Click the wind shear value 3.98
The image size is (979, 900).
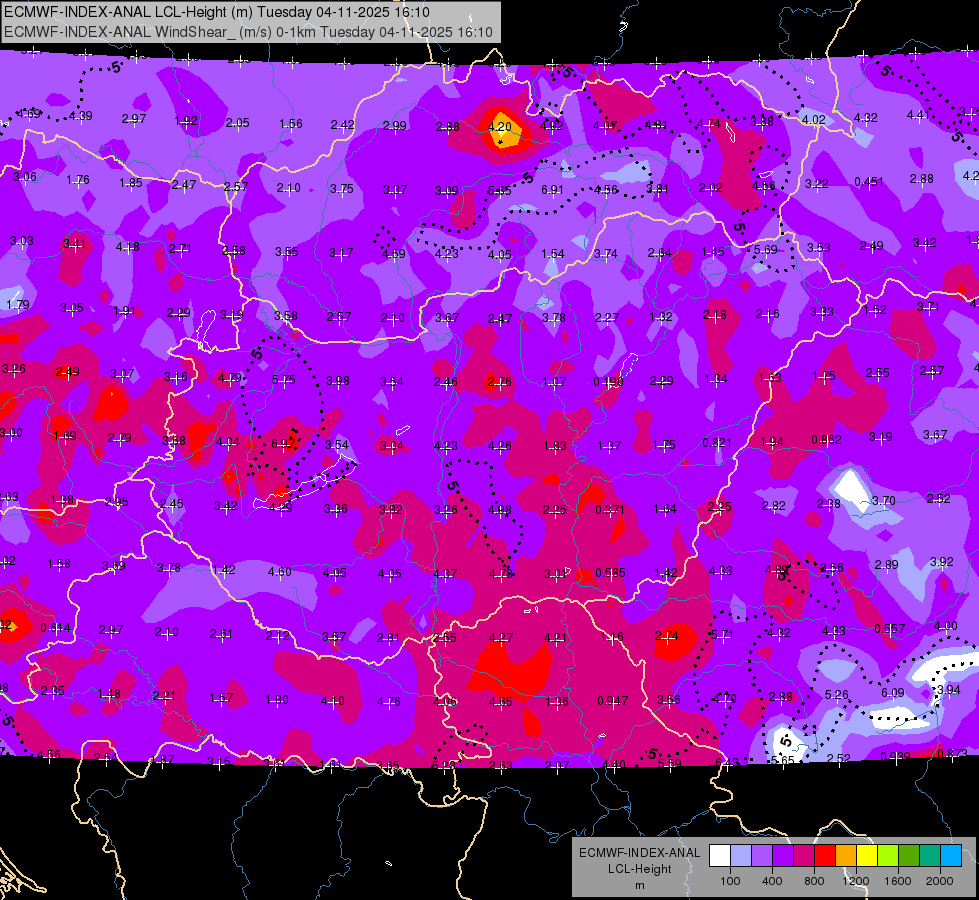coord(338,380)
